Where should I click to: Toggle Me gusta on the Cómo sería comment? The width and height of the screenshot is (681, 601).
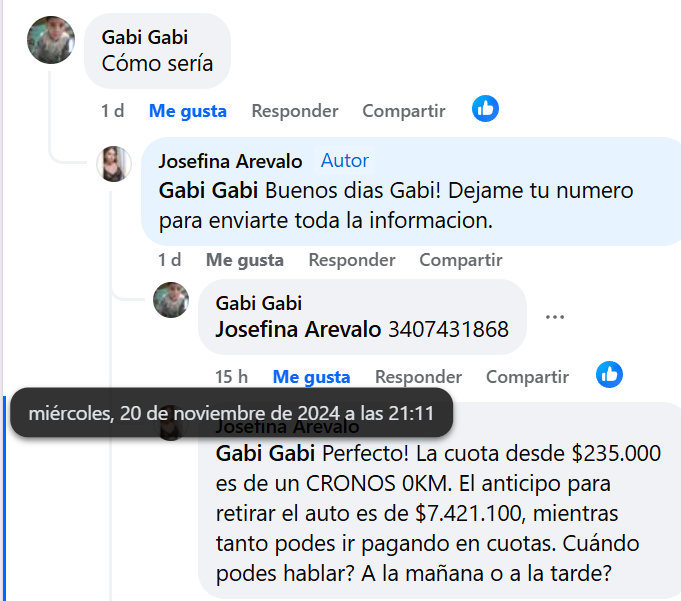188,111
